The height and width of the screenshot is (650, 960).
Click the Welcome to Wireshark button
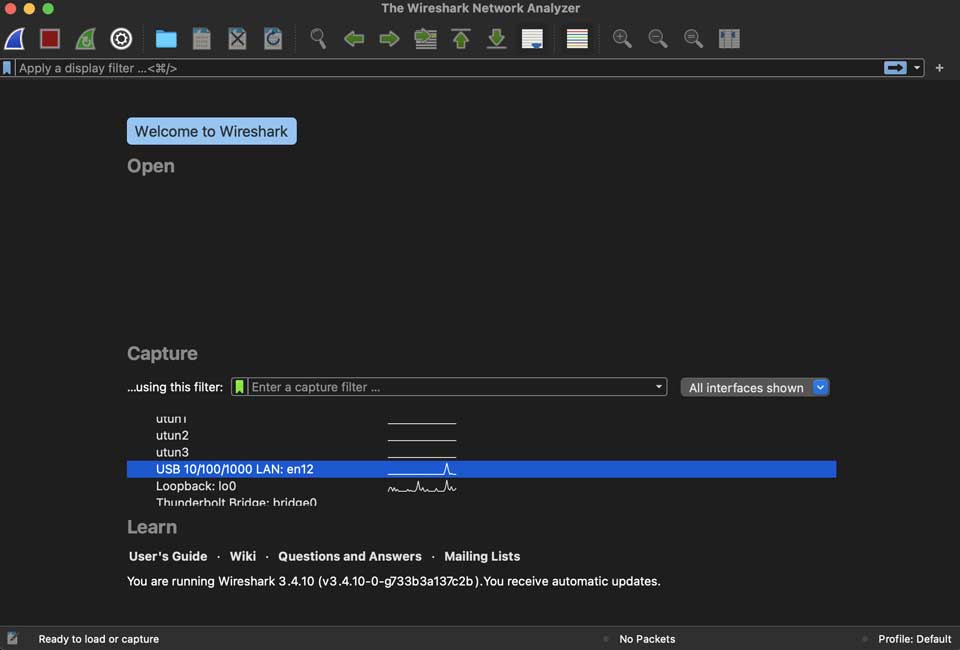[211, 131]
